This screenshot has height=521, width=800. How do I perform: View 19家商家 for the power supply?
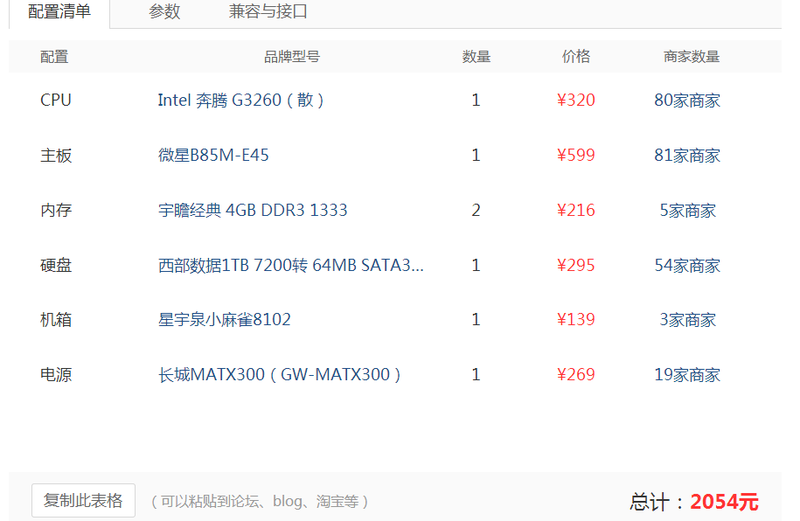687,376
